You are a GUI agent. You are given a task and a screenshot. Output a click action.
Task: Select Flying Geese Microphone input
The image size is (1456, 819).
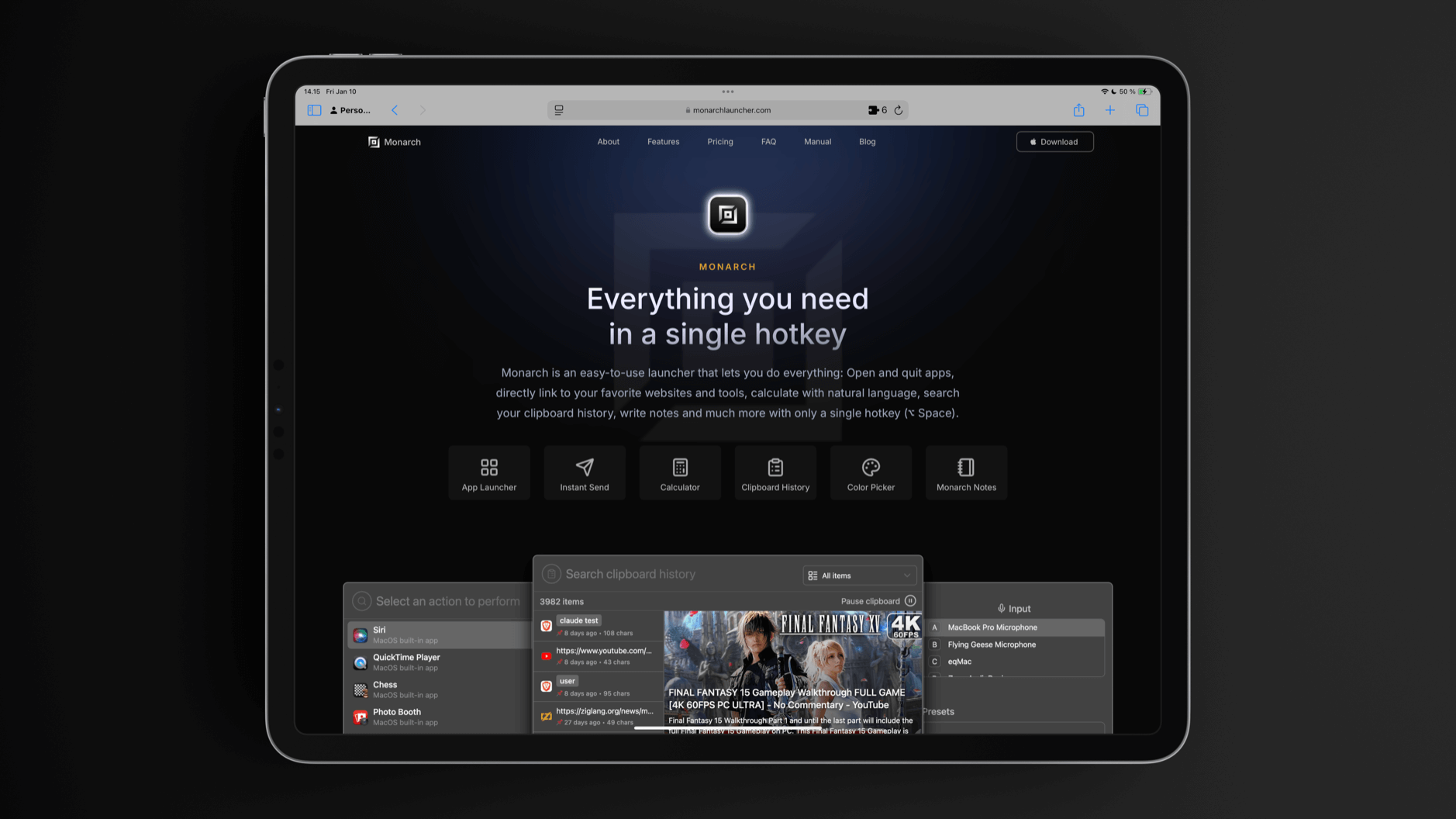pyautogui.click(x=1016, y=644)
